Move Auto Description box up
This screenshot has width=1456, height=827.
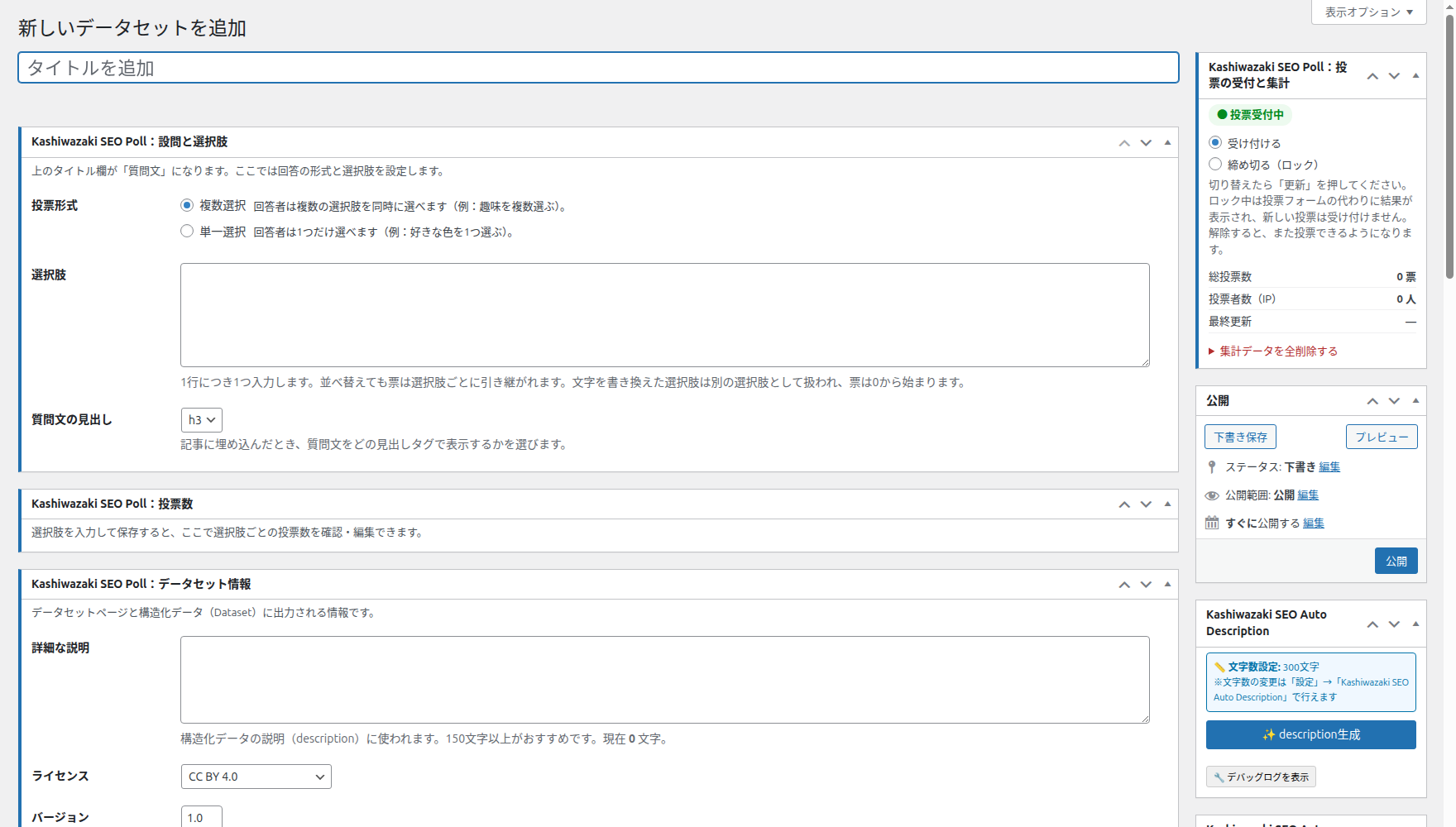tap(1372, 624)
